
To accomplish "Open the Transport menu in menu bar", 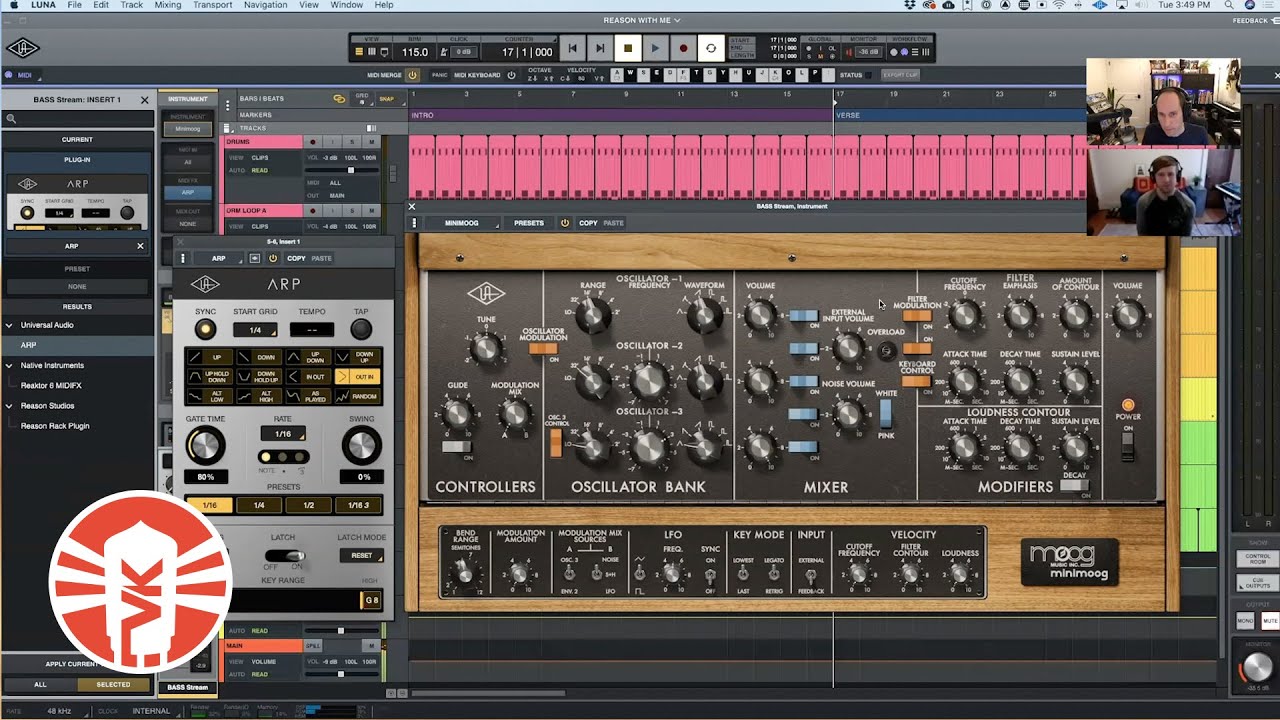I will tap(213, 5).
